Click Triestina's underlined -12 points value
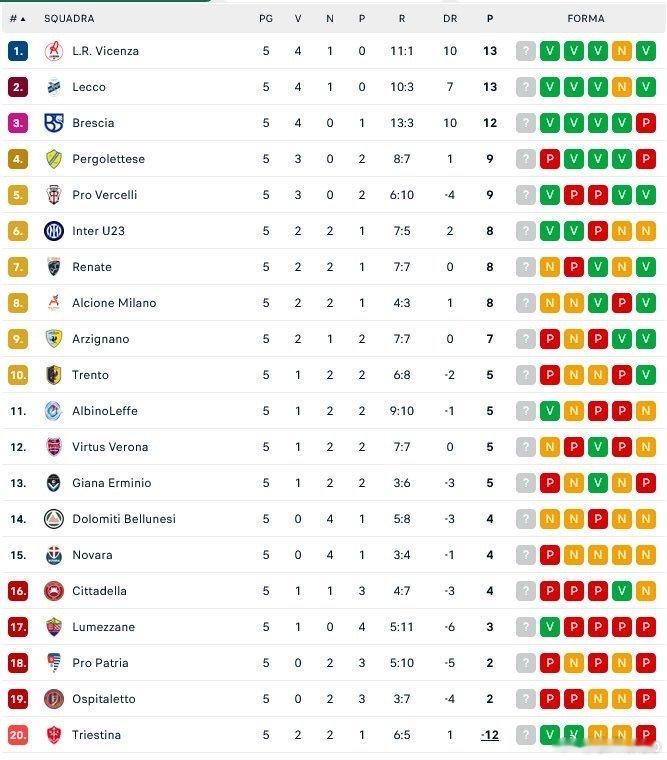 click(490, 735)
